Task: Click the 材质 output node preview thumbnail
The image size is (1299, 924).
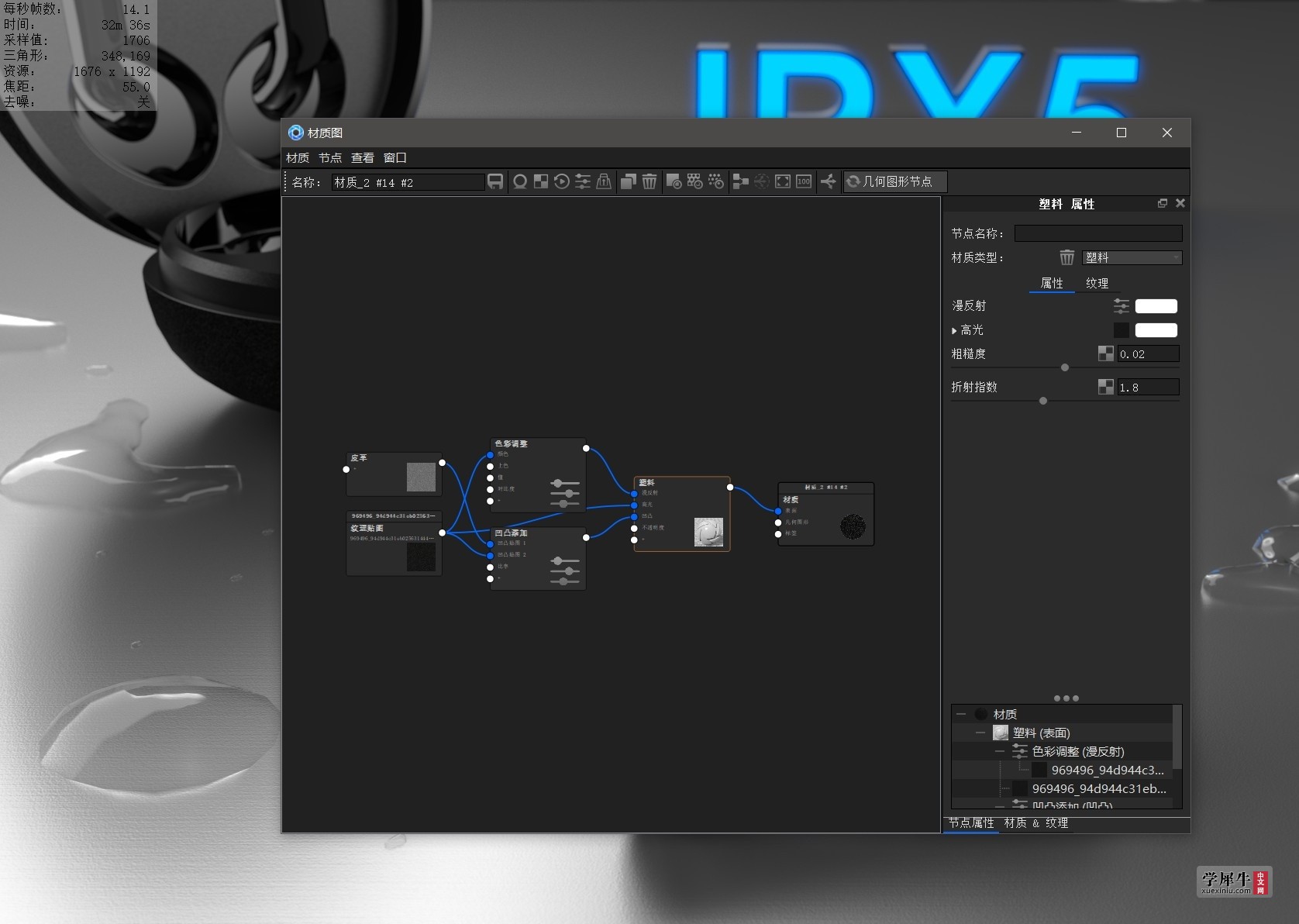Action: (853, 527)
